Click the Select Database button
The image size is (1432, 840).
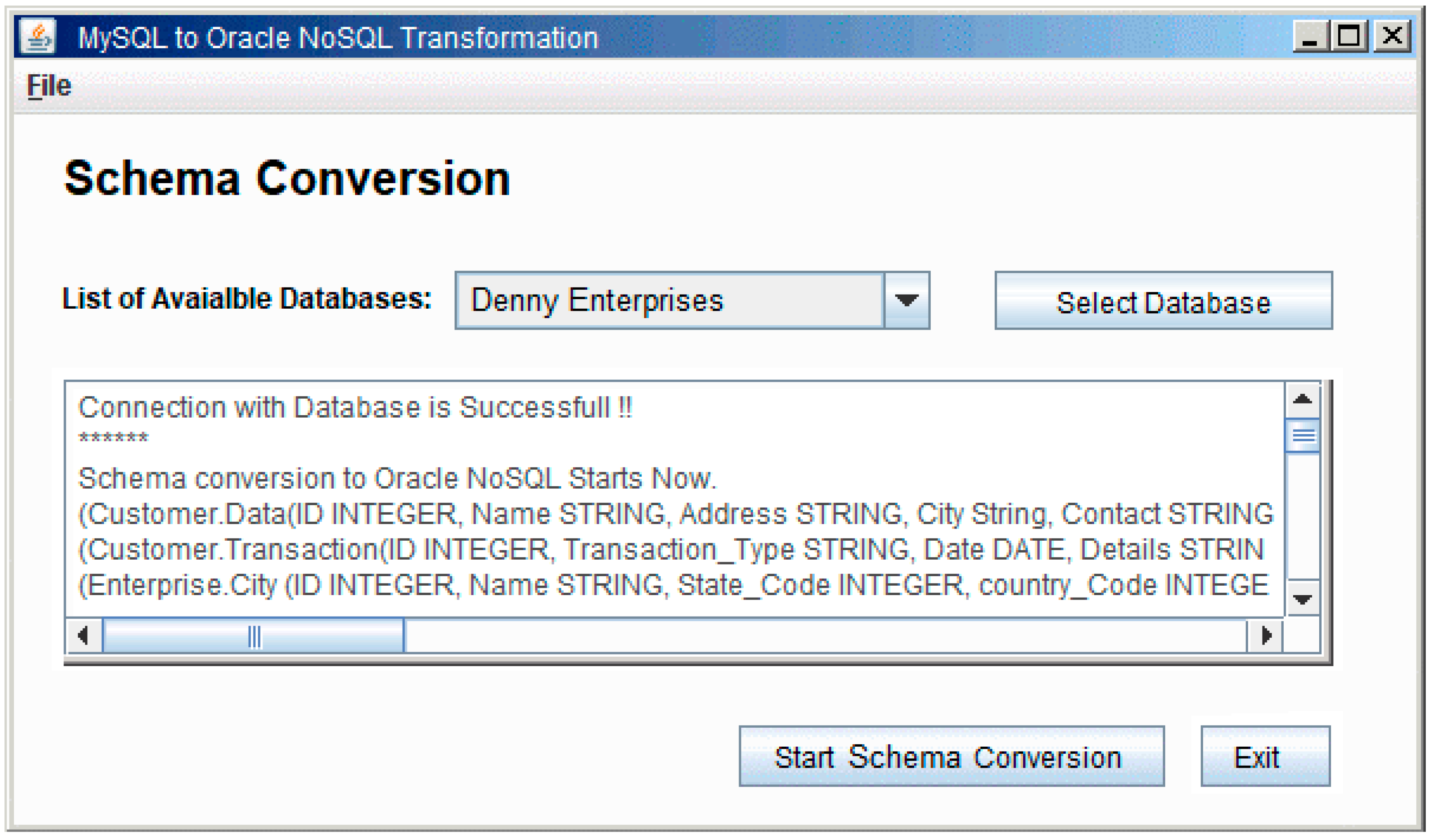pyautogui.click(x=1163, y=301)
